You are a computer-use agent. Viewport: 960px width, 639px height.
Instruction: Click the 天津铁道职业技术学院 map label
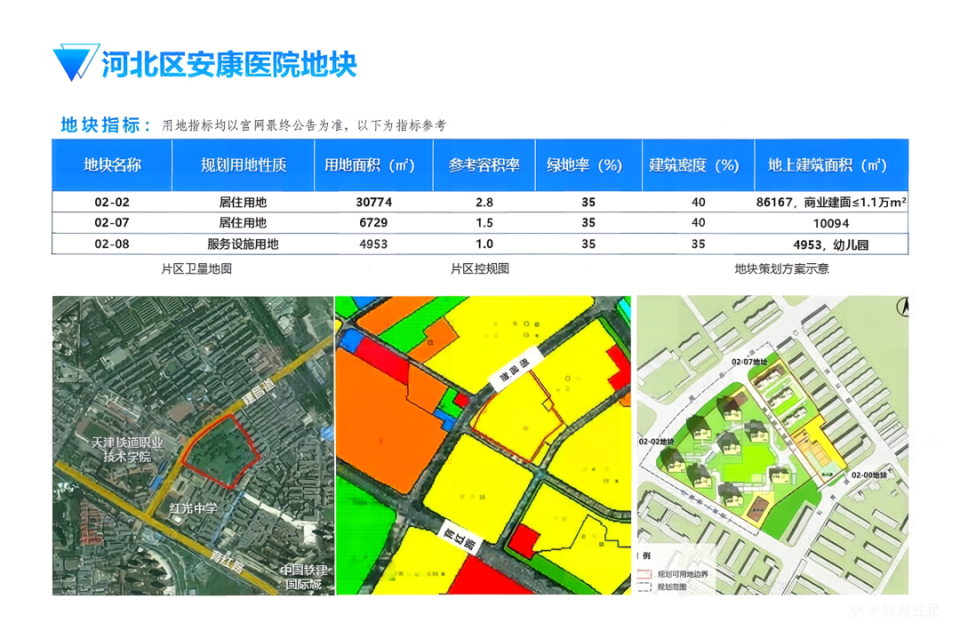pyautogui.click(x=127, y=449)
